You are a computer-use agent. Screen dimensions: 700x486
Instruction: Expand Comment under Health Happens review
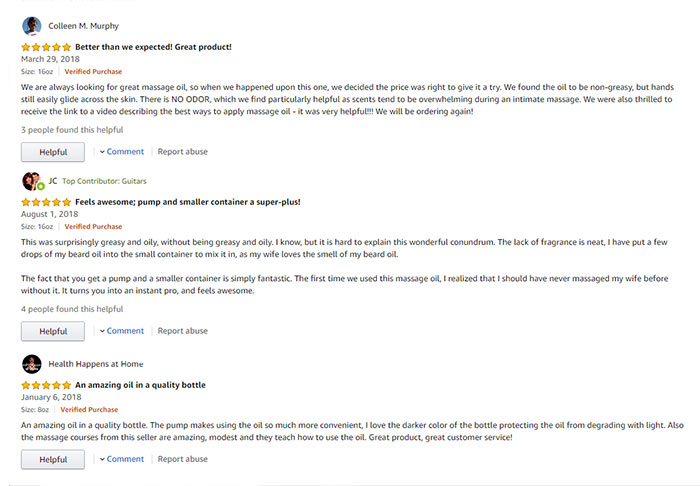click(x=122, y=459)
